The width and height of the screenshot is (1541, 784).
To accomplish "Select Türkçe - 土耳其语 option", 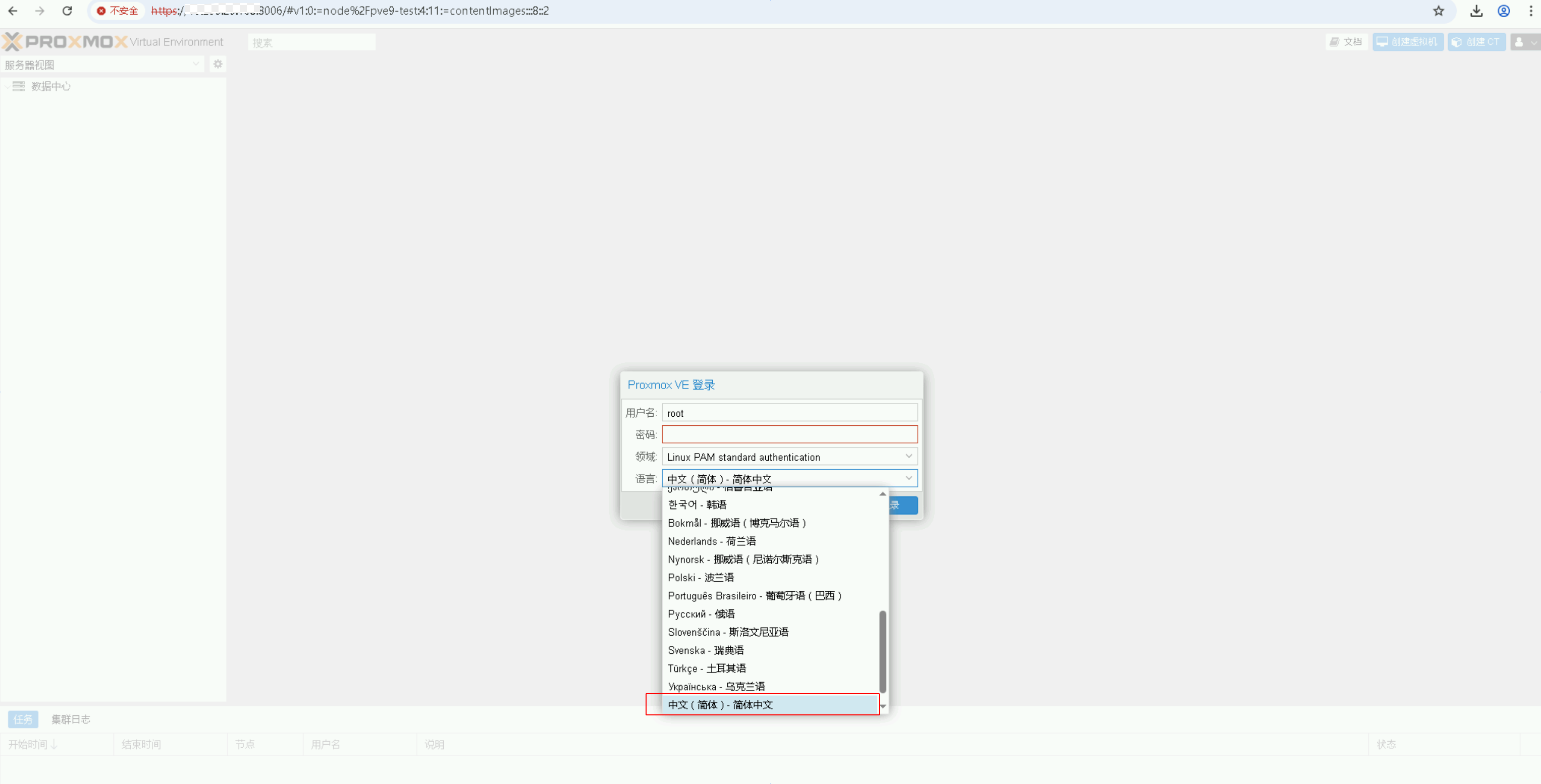I will [x=771, y=668].
